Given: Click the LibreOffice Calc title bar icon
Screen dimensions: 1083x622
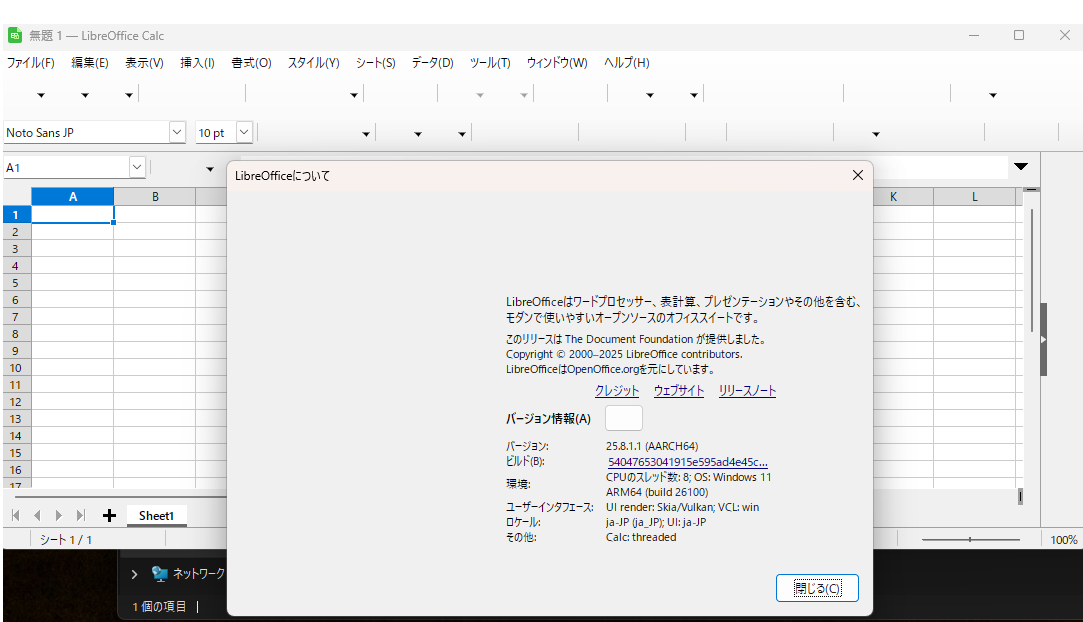Looking at the screenshot, I should click(x=15, y=35).
